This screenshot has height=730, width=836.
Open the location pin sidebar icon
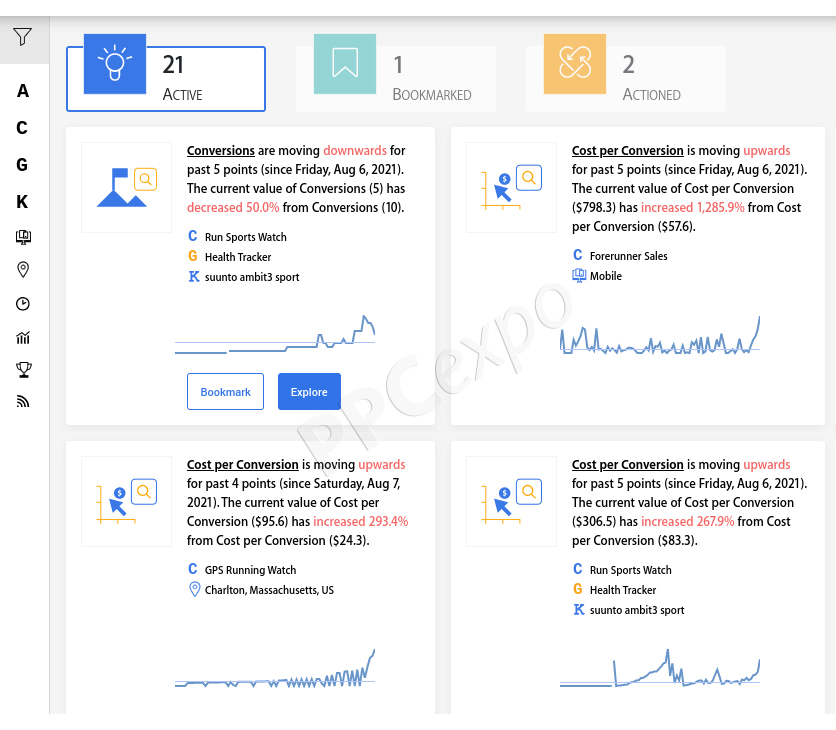(23, 269)
